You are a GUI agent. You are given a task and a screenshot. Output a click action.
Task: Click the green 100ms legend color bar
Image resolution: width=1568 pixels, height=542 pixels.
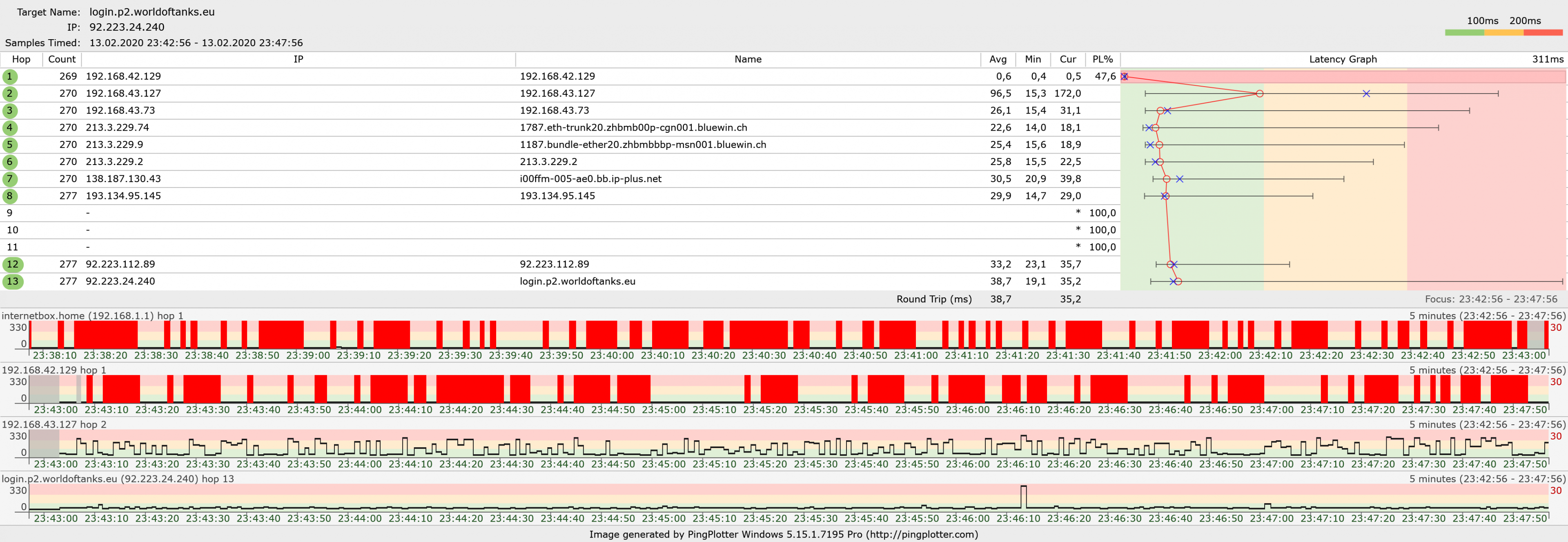pyautogui.click(x=1464, y=32)
